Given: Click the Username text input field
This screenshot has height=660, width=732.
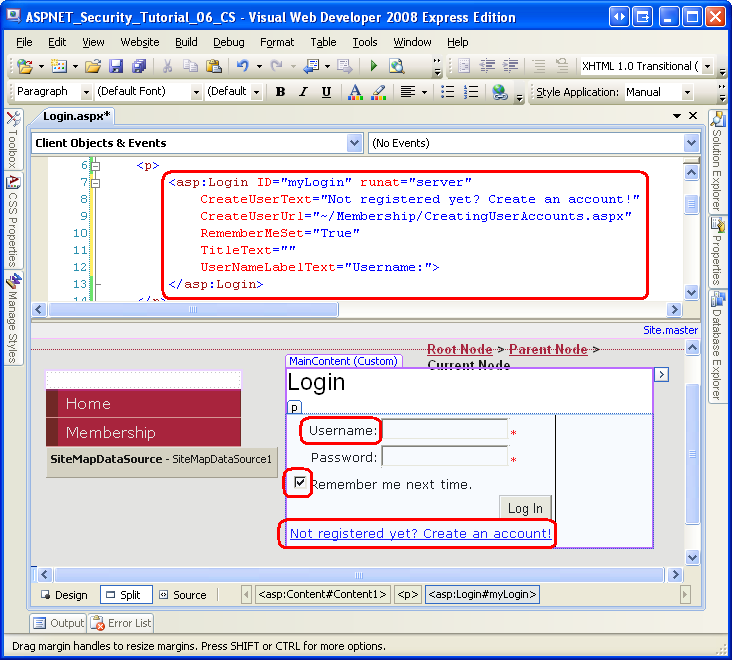Looking at the screenshot, I should click(445, 431).
